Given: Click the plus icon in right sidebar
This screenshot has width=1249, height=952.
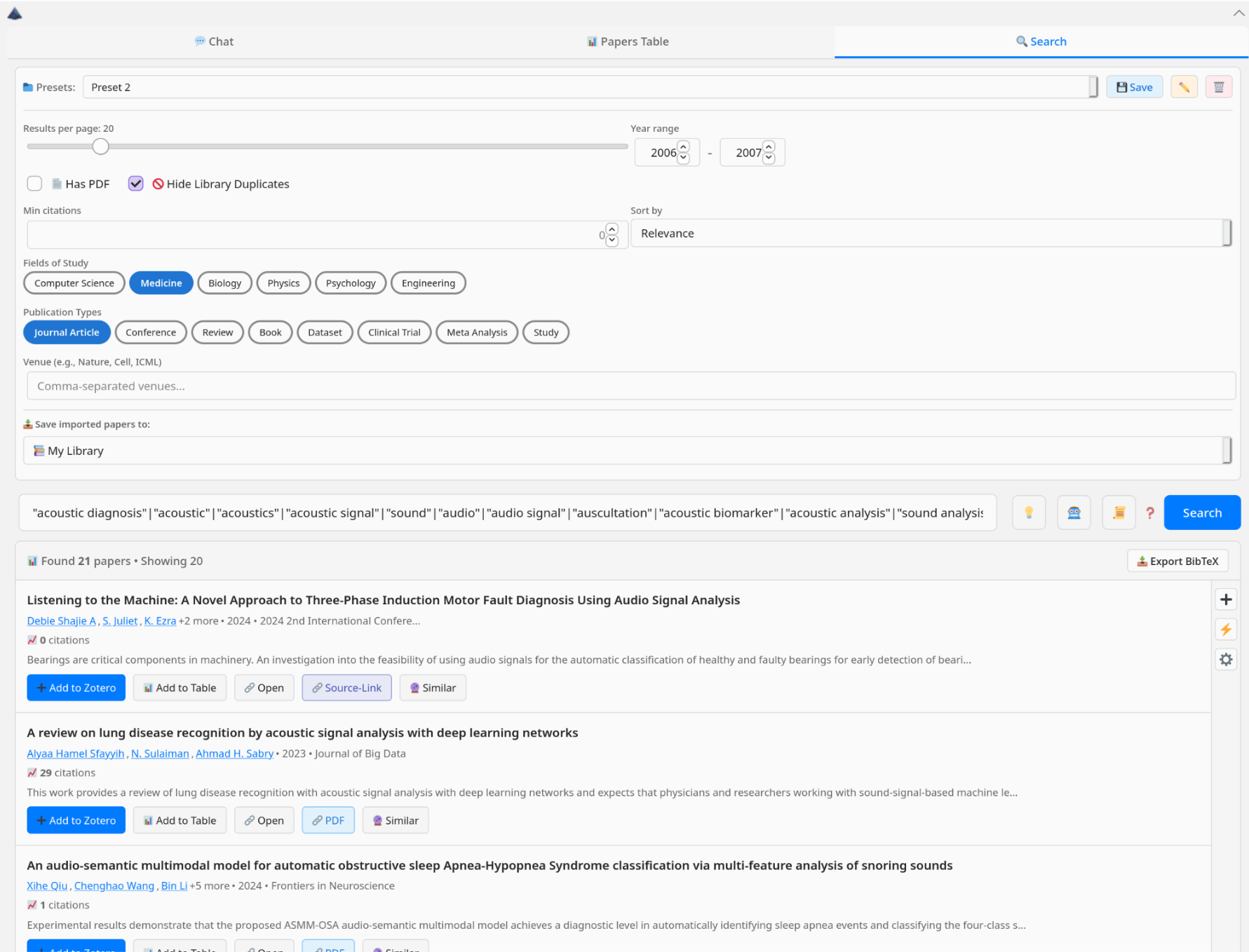Looking at the screenshot, I should [x=1225, y=599].
